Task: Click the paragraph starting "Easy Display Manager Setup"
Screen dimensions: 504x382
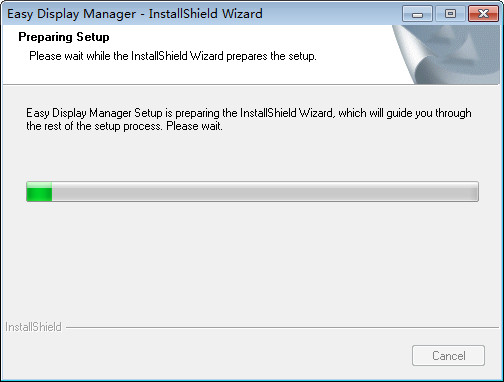Action: point(249,119)
